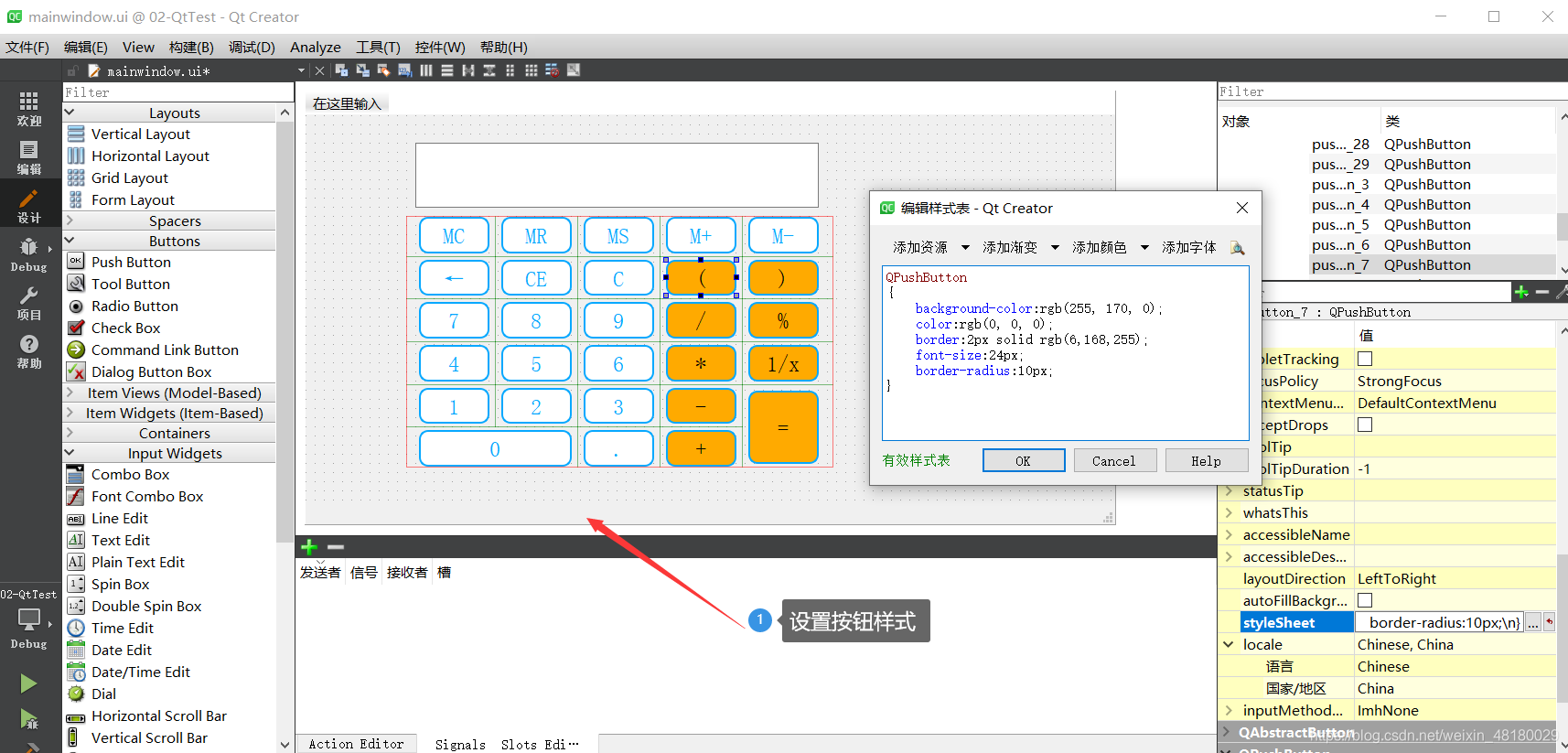Screen dimensions: 1568x753
Task: Expand the inputMethodHints property row
Action: 1229,710
